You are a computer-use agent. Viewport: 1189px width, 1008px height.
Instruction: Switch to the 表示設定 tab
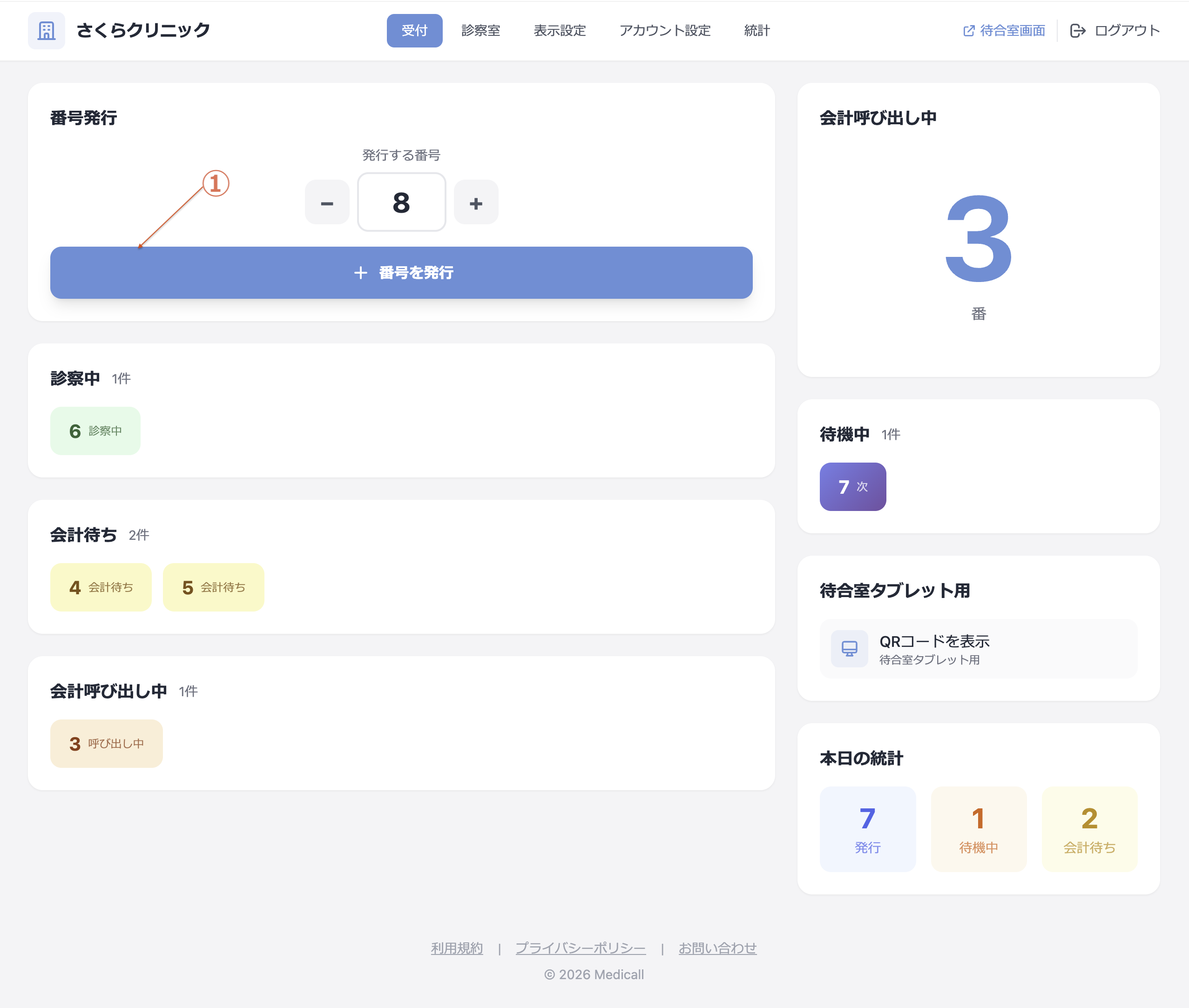pos(559,30)
